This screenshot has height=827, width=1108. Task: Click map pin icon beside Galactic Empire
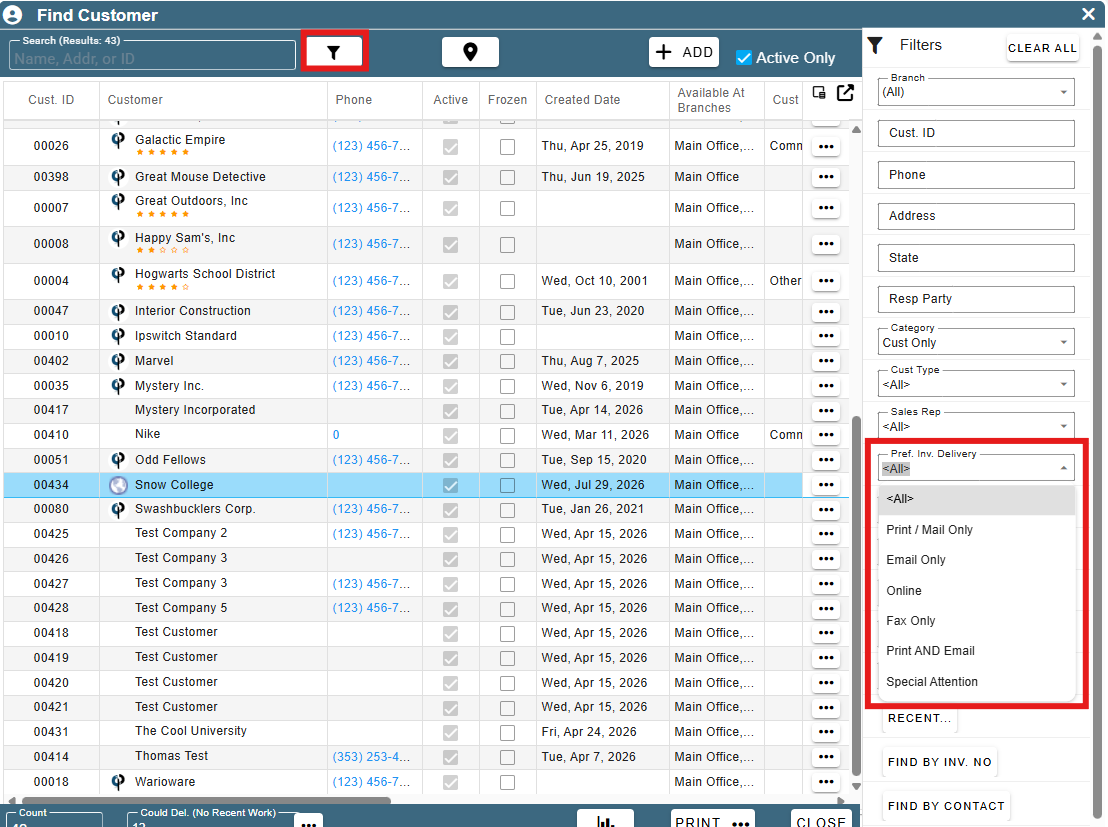[118, 140]
